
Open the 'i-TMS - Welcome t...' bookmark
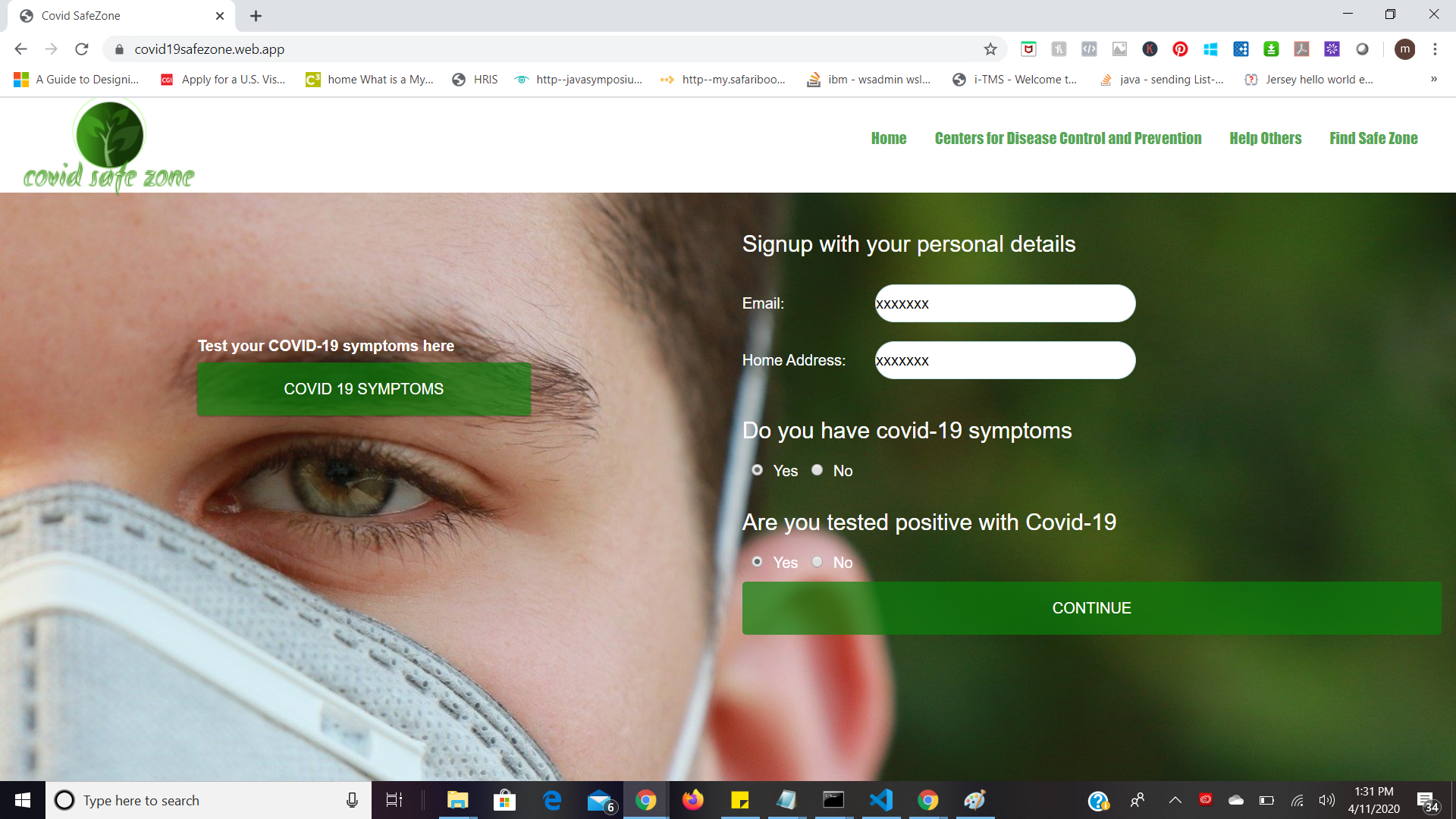pyautogui.click(x=1015, y=79)
